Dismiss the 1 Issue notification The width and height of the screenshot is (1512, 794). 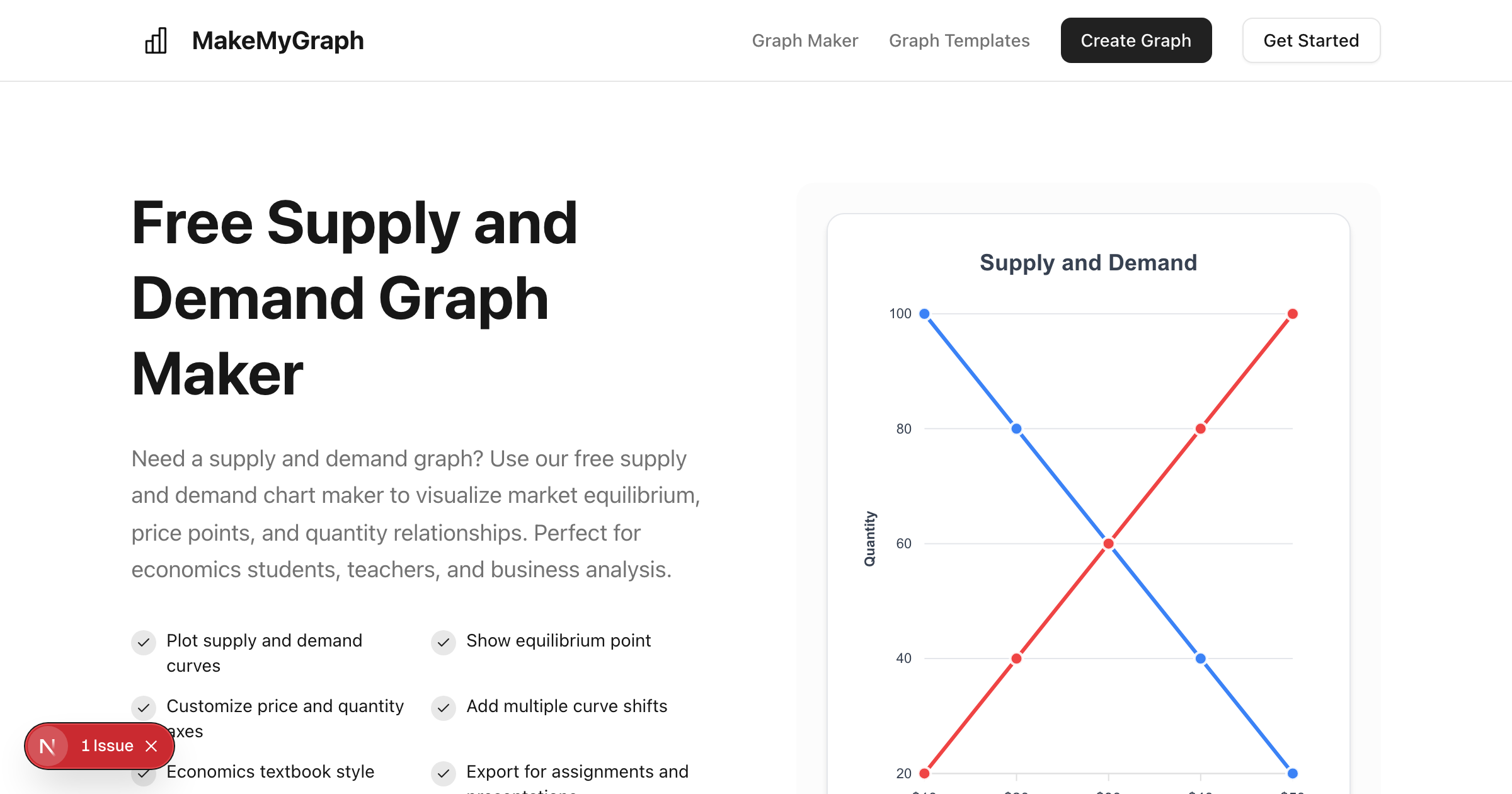pyautogui.click(x=152, y=745)
